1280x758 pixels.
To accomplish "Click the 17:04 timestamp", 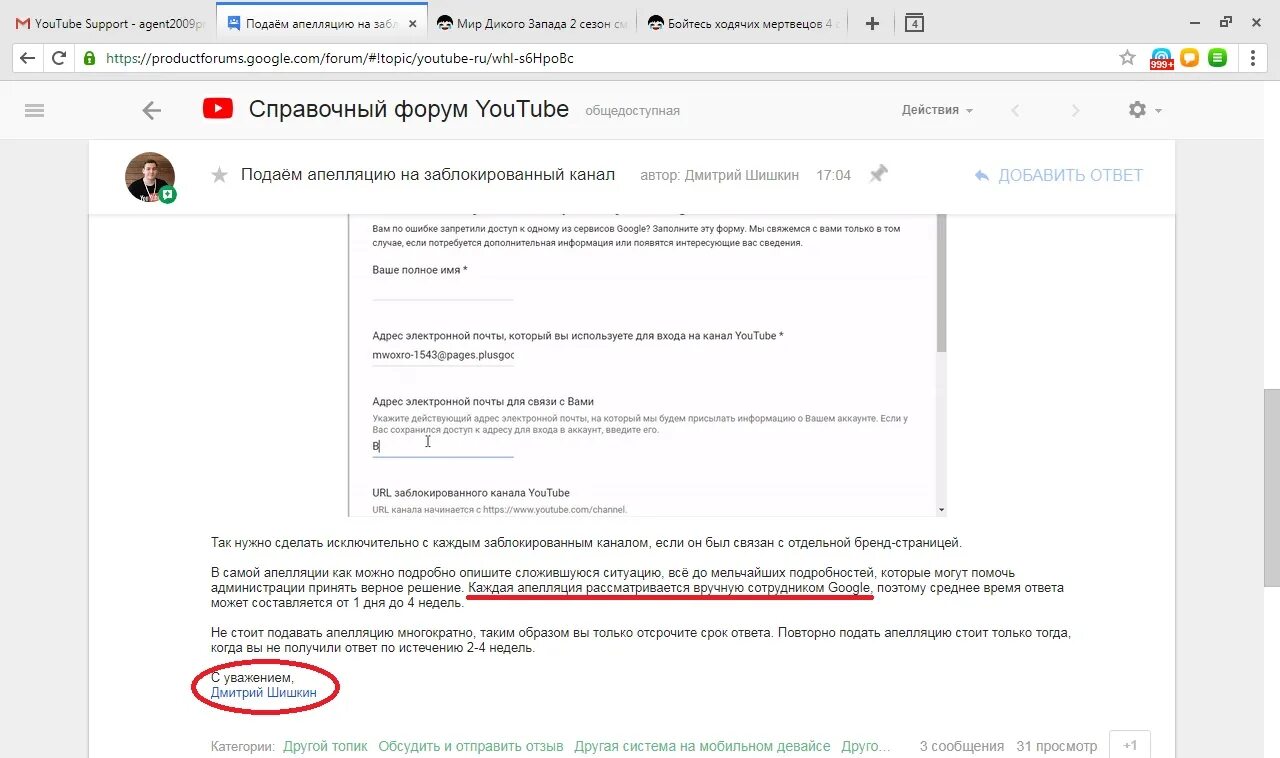I will [x=833, y=175].
